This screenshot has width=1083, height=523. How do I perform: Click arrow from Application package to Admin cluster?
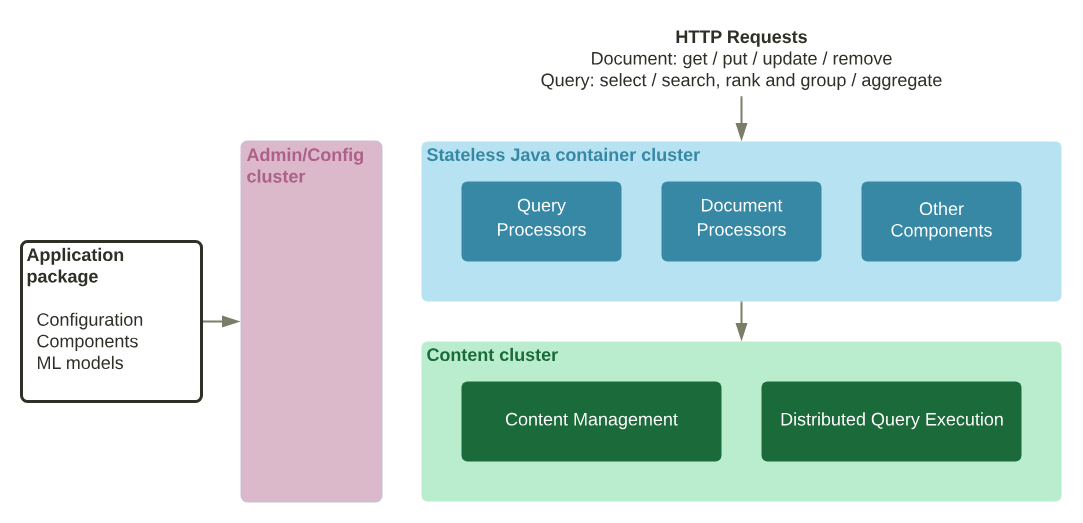click(221, 321)
